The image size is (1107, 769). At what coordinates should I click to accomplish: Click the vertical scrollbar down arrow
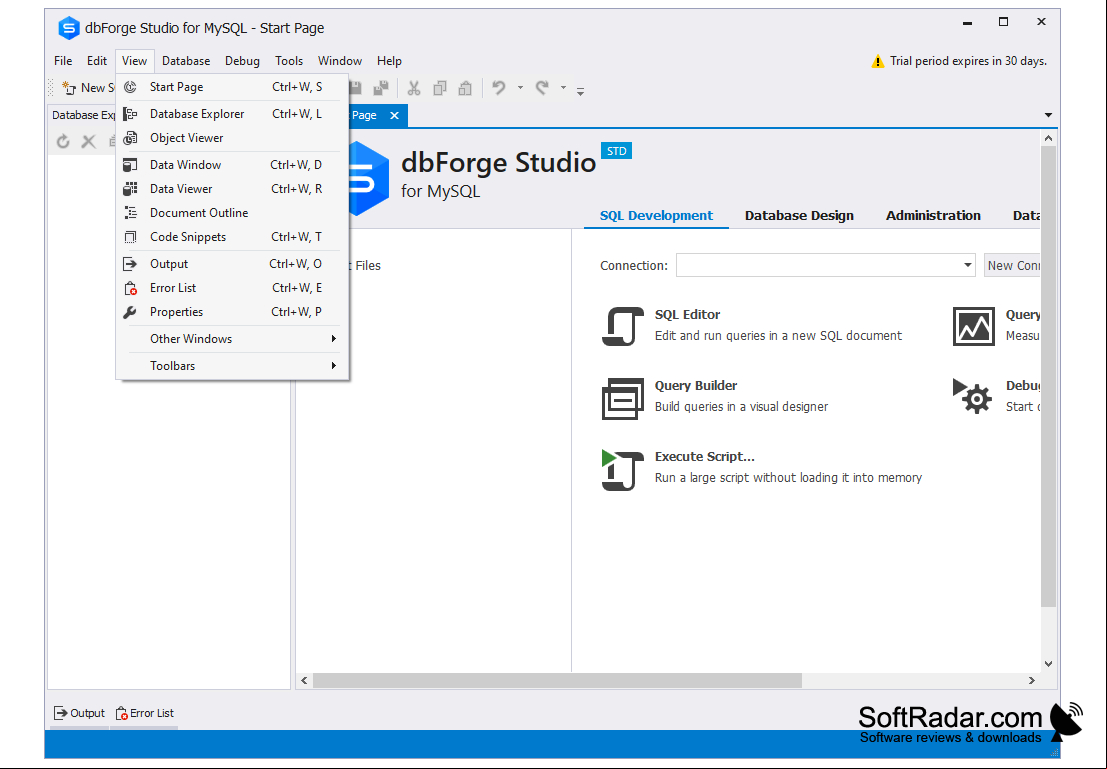coord(1048,663)
